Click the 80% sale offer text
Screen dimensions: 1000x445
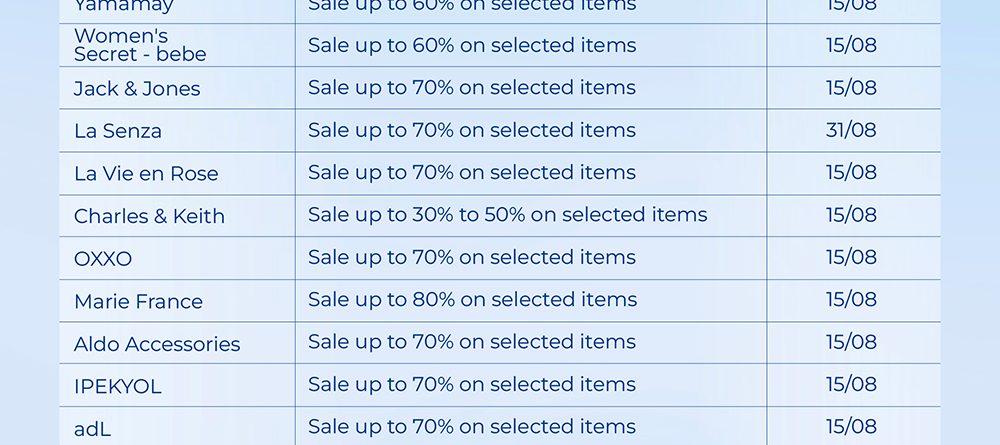(x=472, y=300)
